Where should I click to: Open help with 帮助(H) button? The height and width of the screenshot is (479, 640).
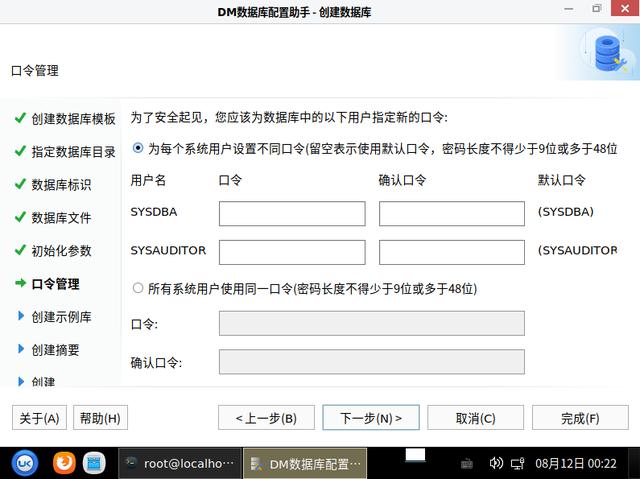pos(100,418)
